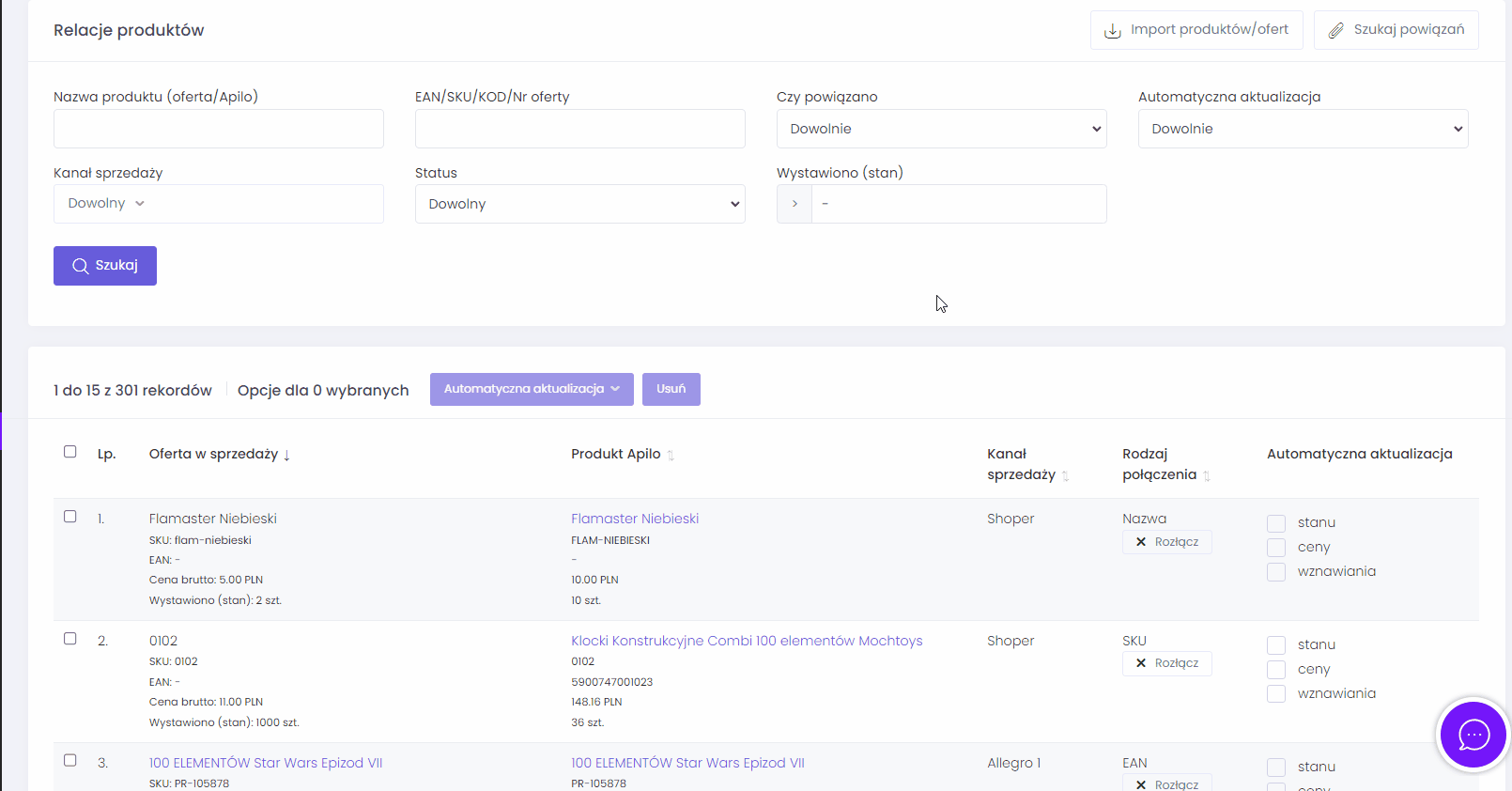The width and height of the screenshot is (1512, 791).
Task: Open the Automatyczna aktualizacja bulk actions dropdown
Action: pos(532,389)
